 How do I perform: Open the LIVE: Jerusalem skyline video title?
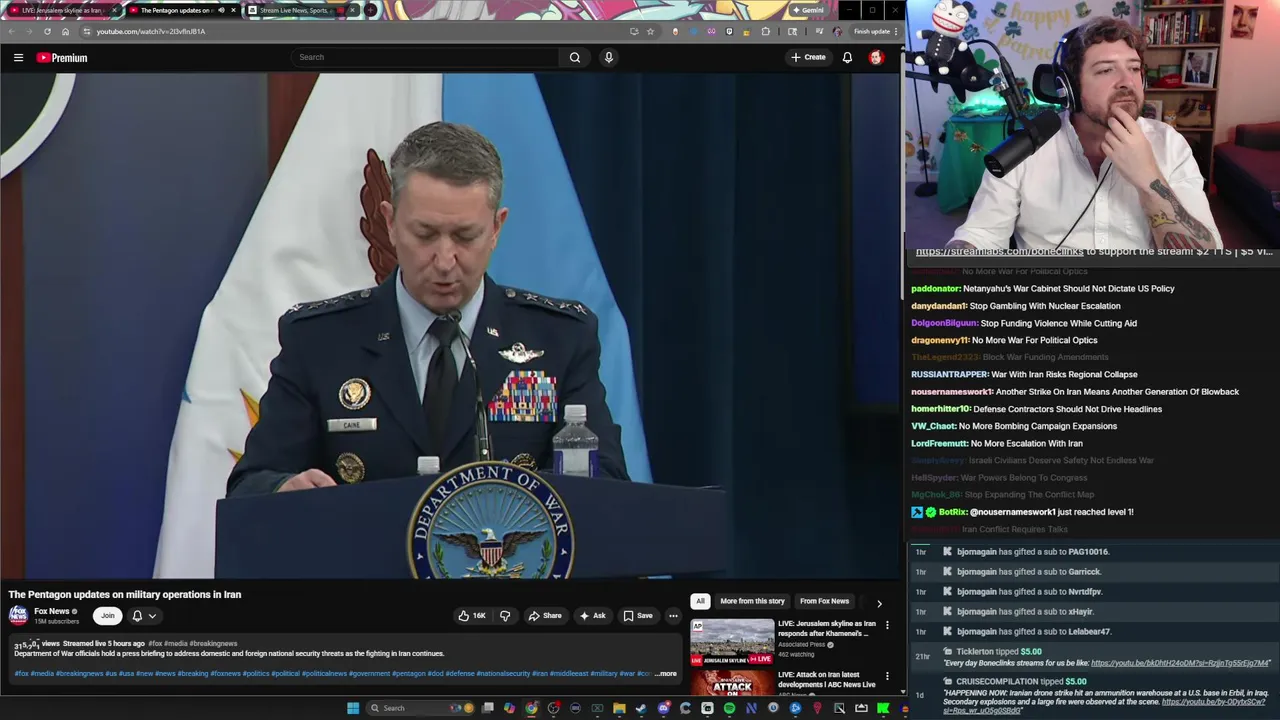pos(827,629)
